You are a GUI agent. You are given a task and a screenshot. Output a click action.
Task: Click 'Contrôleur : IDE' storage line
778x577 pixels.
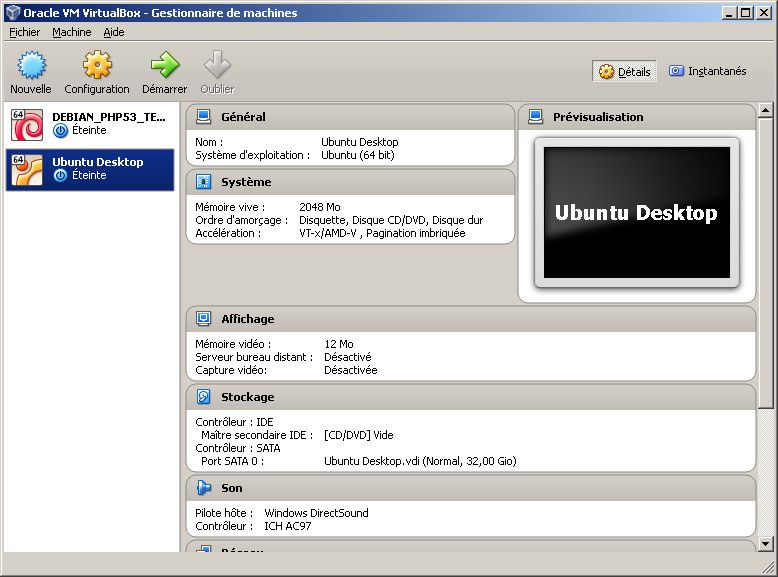tap(234, 422)
